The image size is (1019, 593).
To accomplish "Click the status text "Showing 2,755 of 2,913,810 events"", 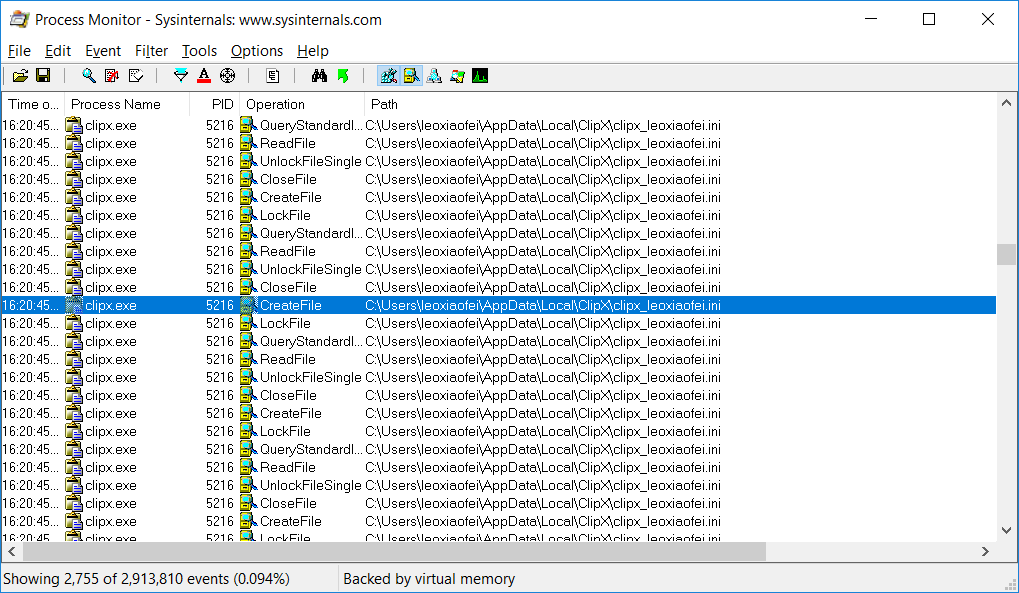I will point(146,579).
